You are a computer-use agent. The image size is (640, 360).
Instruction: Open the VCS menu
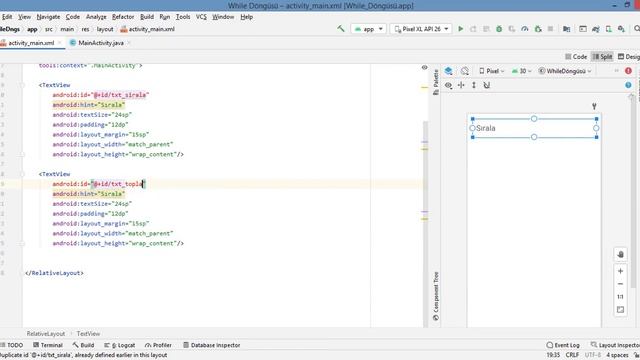pos(201,17)
